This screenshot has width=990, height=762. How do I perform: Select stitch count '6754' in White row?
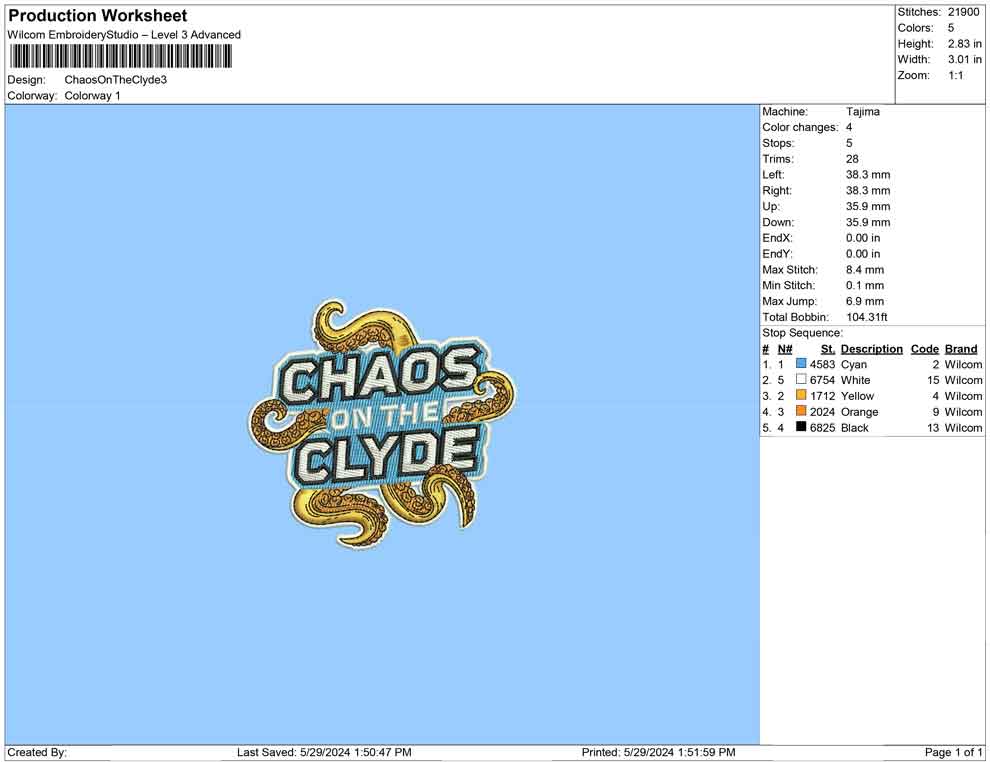point(823,380)
